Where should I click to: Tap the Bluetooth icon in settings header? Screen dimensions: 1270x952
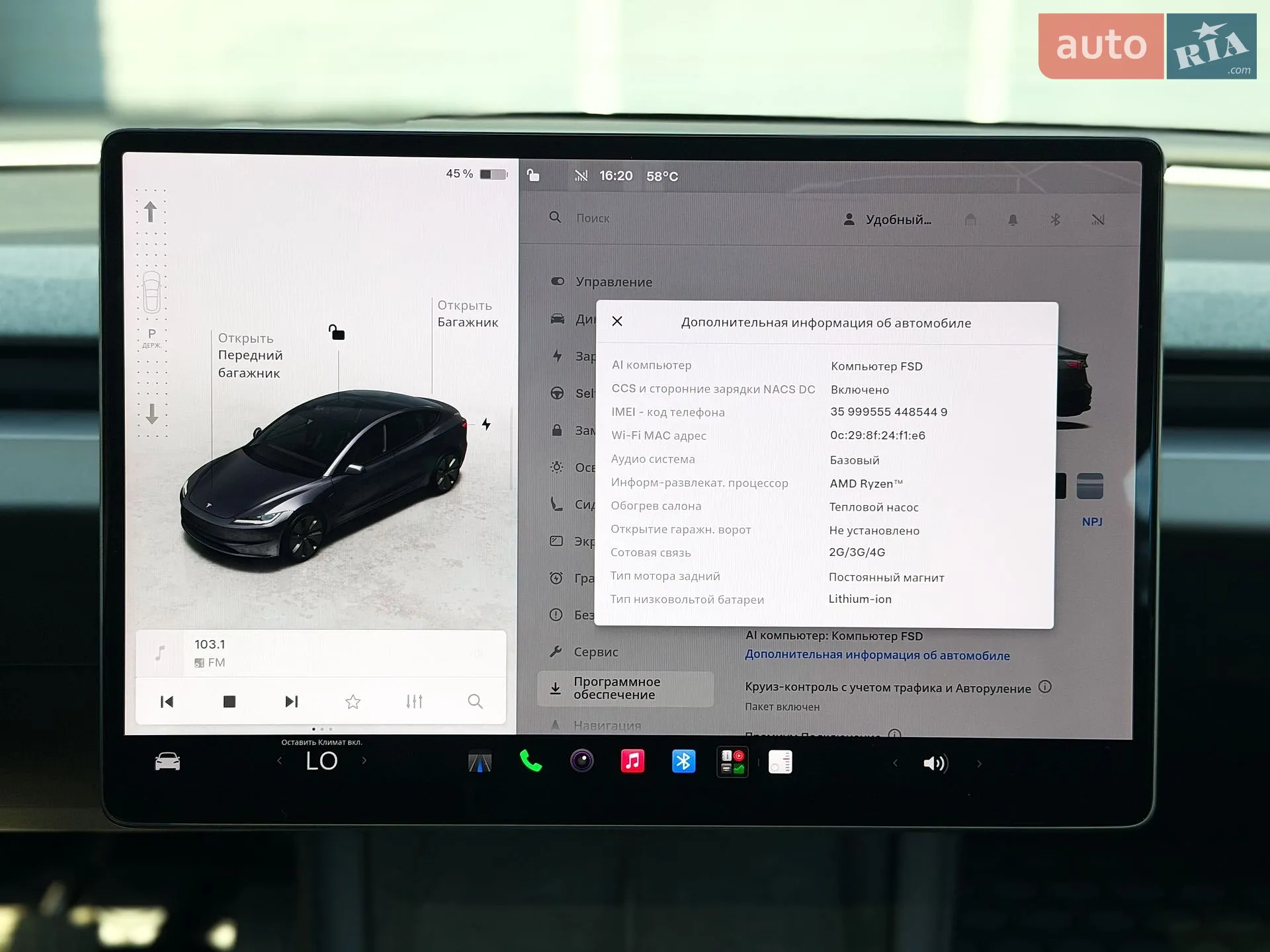tap(1055, 219)
